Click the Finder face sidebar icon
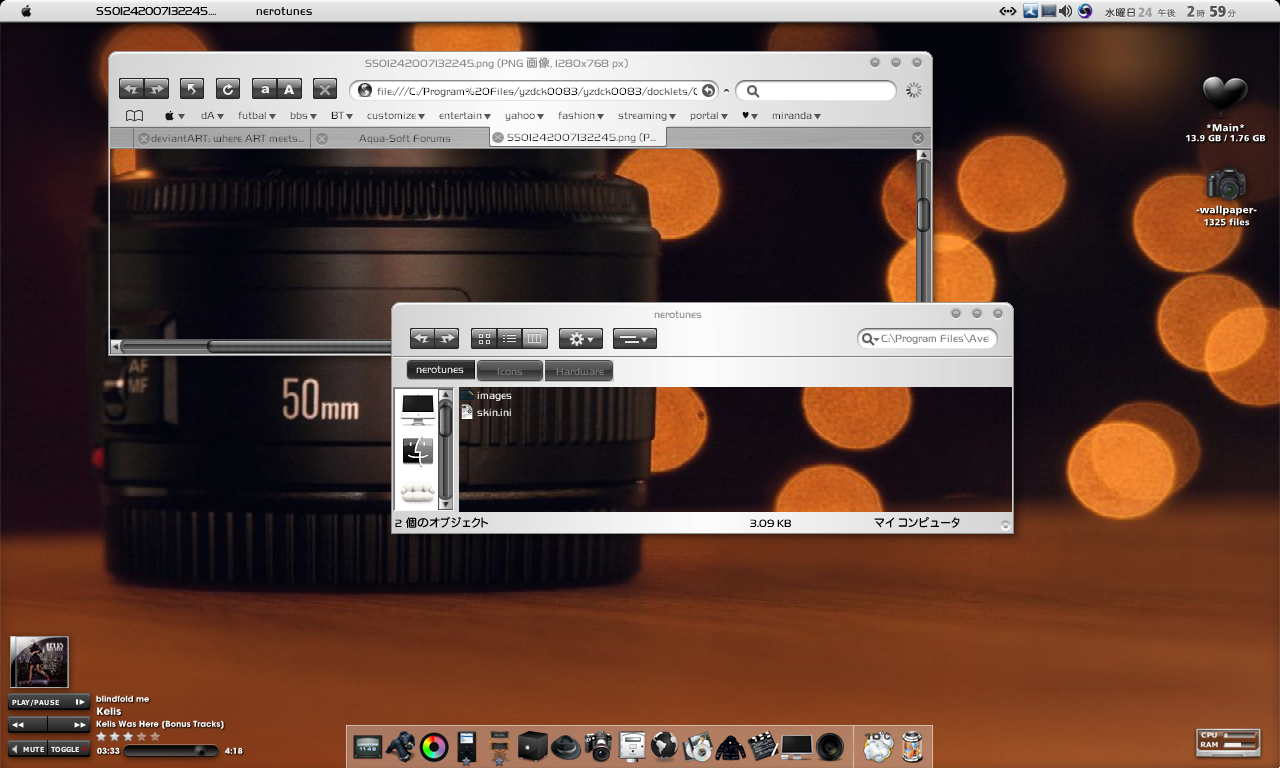 pyautogui.click(x=417, y=452)
